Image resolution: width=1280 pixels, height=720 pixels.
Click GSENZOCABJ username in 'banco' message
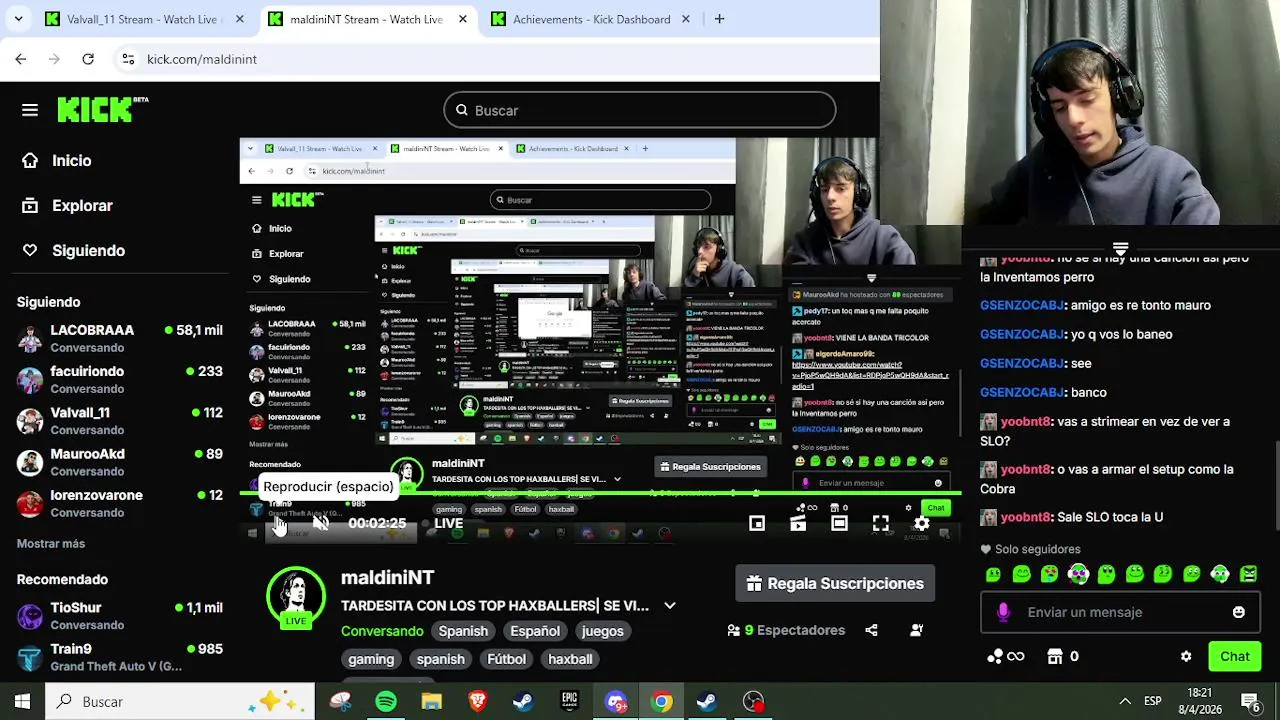coord(1022,392)
